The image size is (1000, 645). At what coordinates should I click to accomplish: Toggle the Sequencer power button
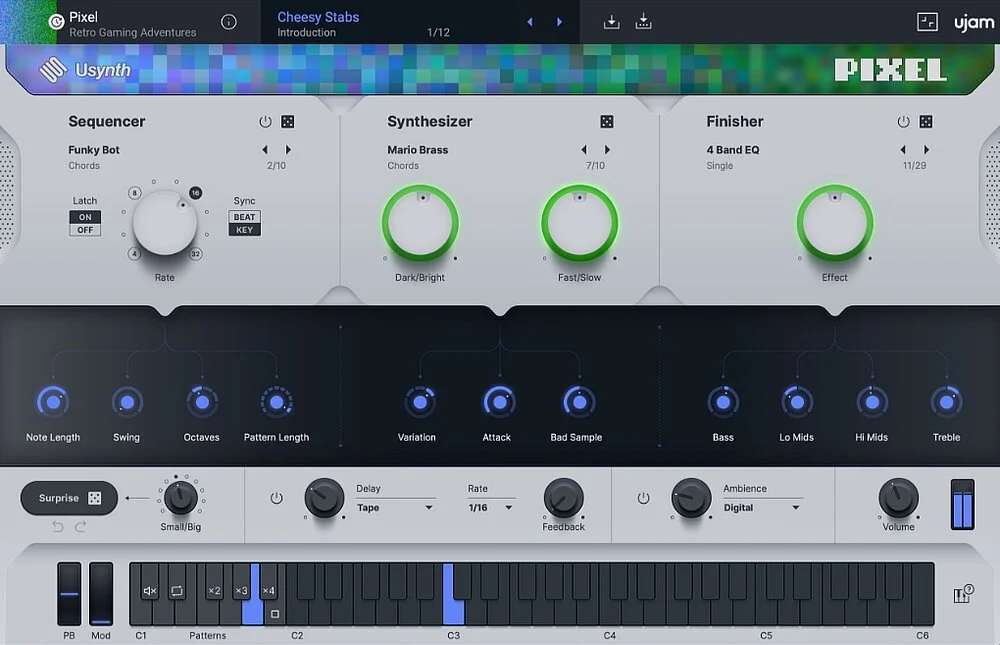pos(265,122)
